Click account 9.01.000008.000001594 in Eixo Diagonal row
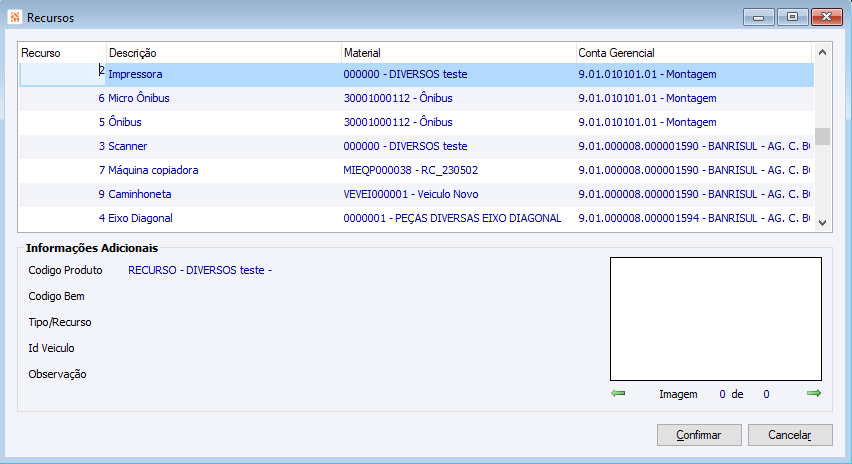 tap(694, 218)
